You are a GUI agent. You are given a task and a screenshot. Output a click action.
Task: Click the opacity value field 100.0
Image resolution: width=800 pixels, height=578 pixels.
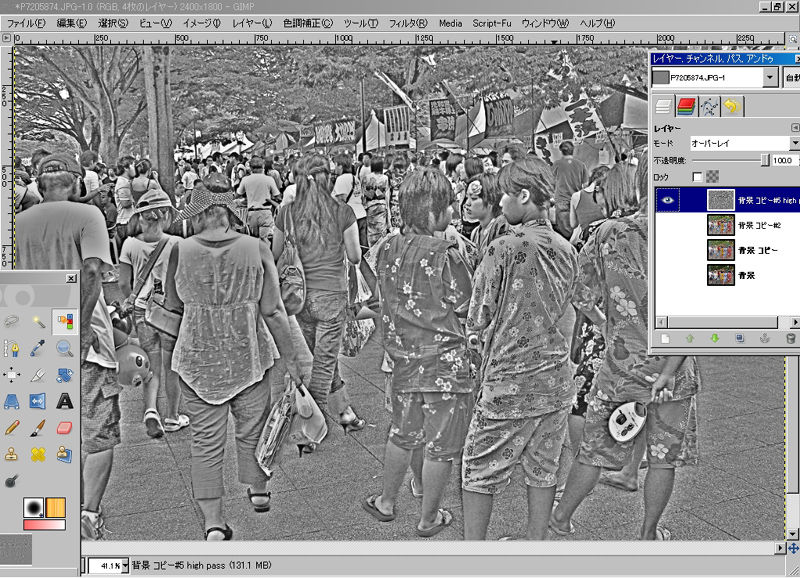click(x=784, y=160)
